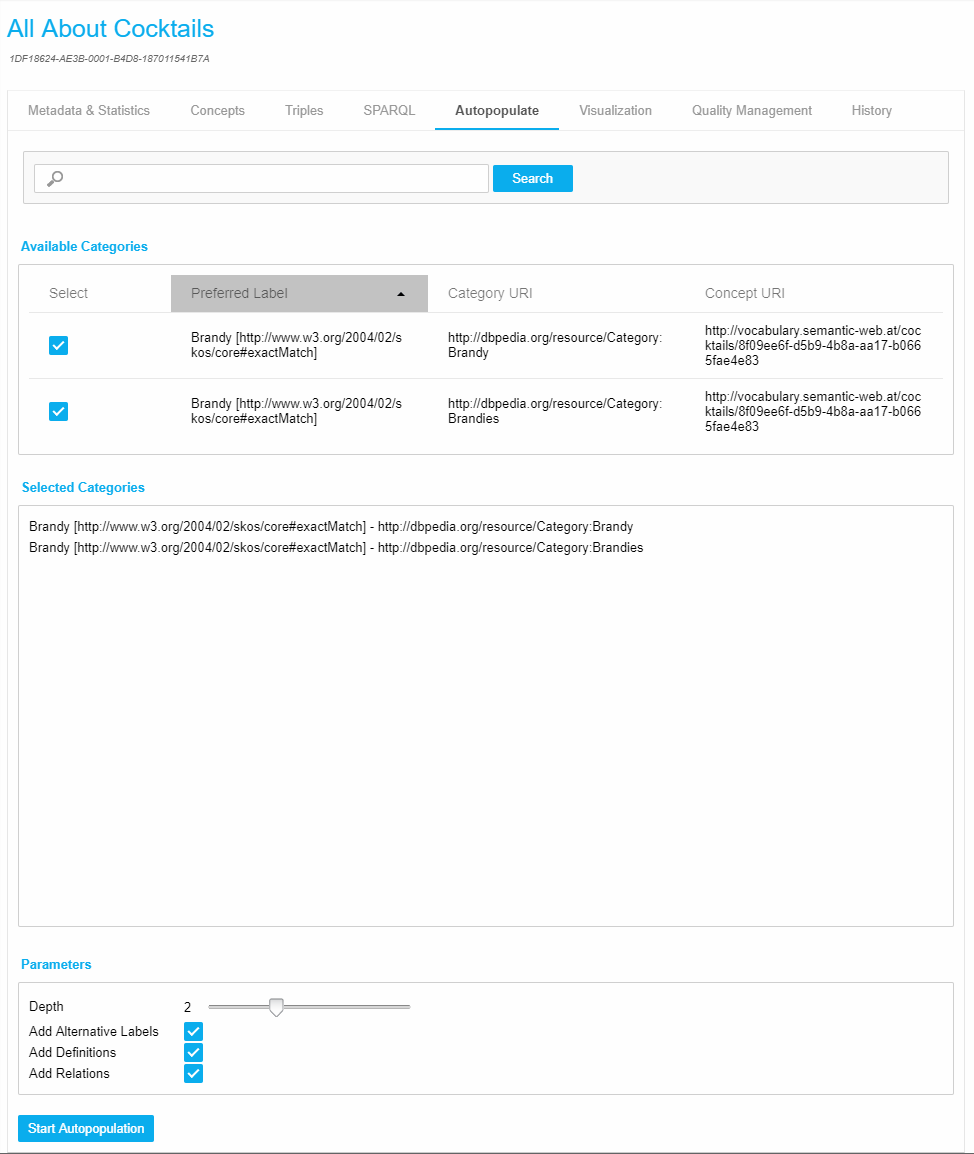This screenshot has height=1154, width=974.
Task: Uncheck the Category:Brandy row checkbox
Action: tap(59, 346)
